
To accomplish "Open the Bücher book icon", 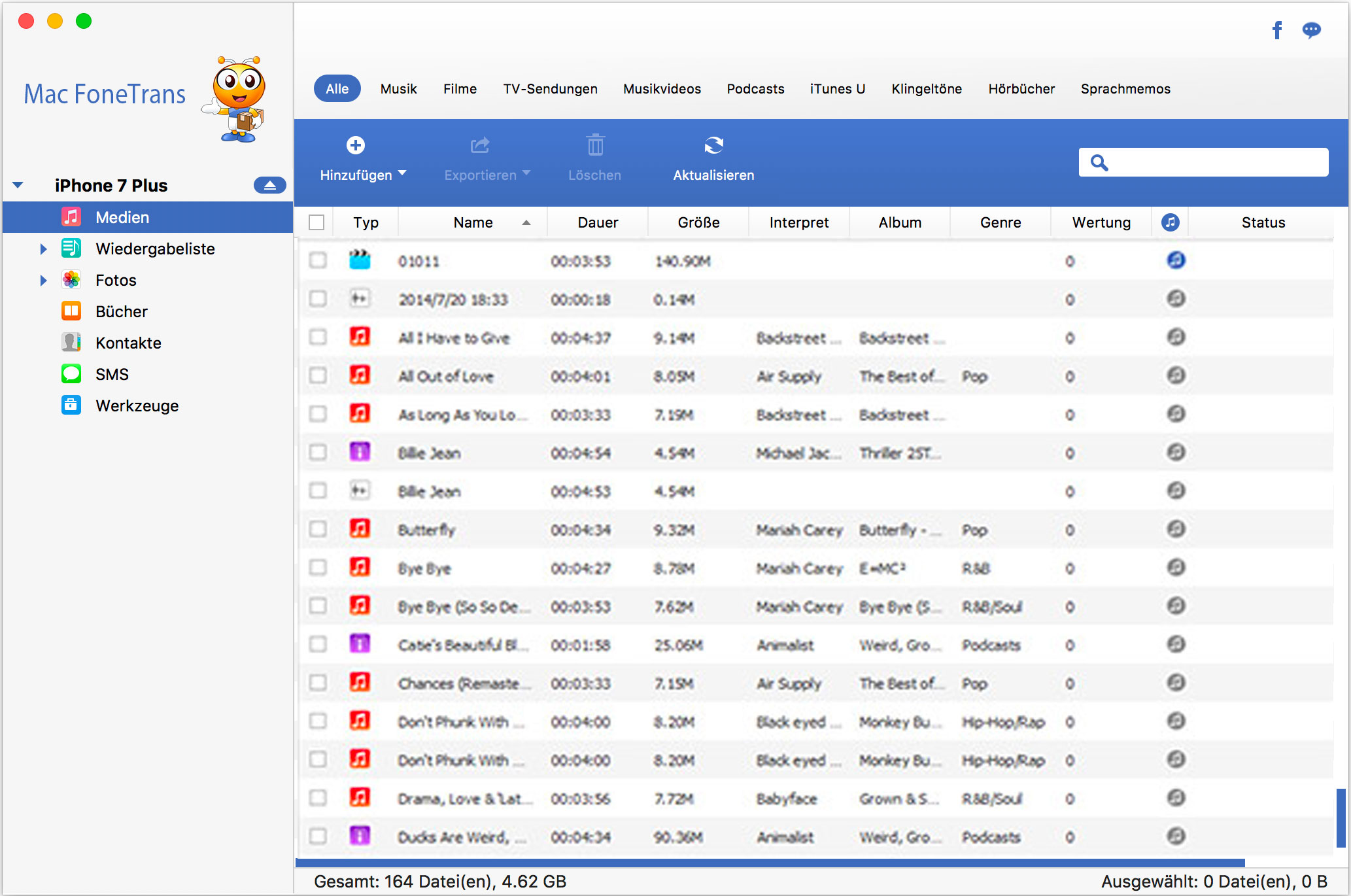I will (71, 311).
